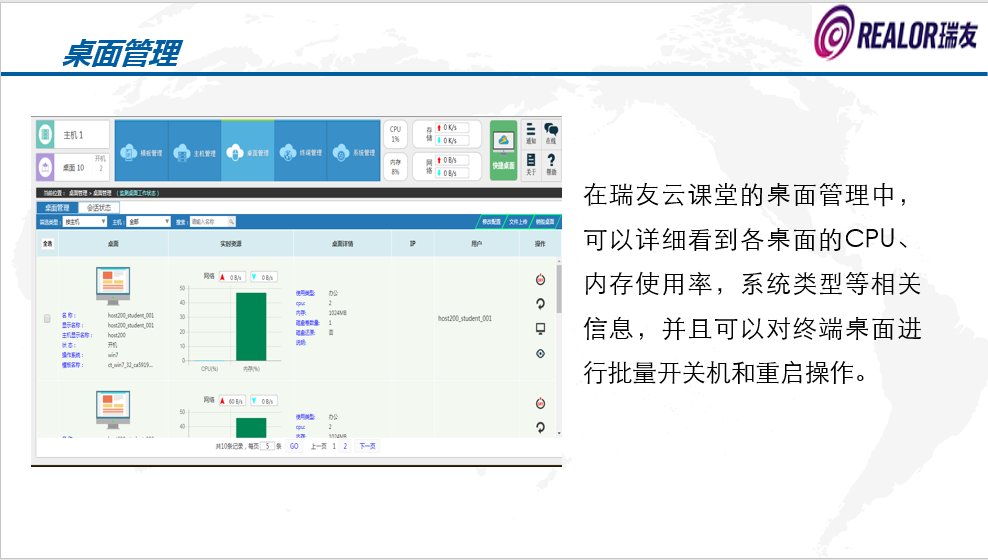
Task: Select the 桌面管理 tab
Action: pos(57,208)
